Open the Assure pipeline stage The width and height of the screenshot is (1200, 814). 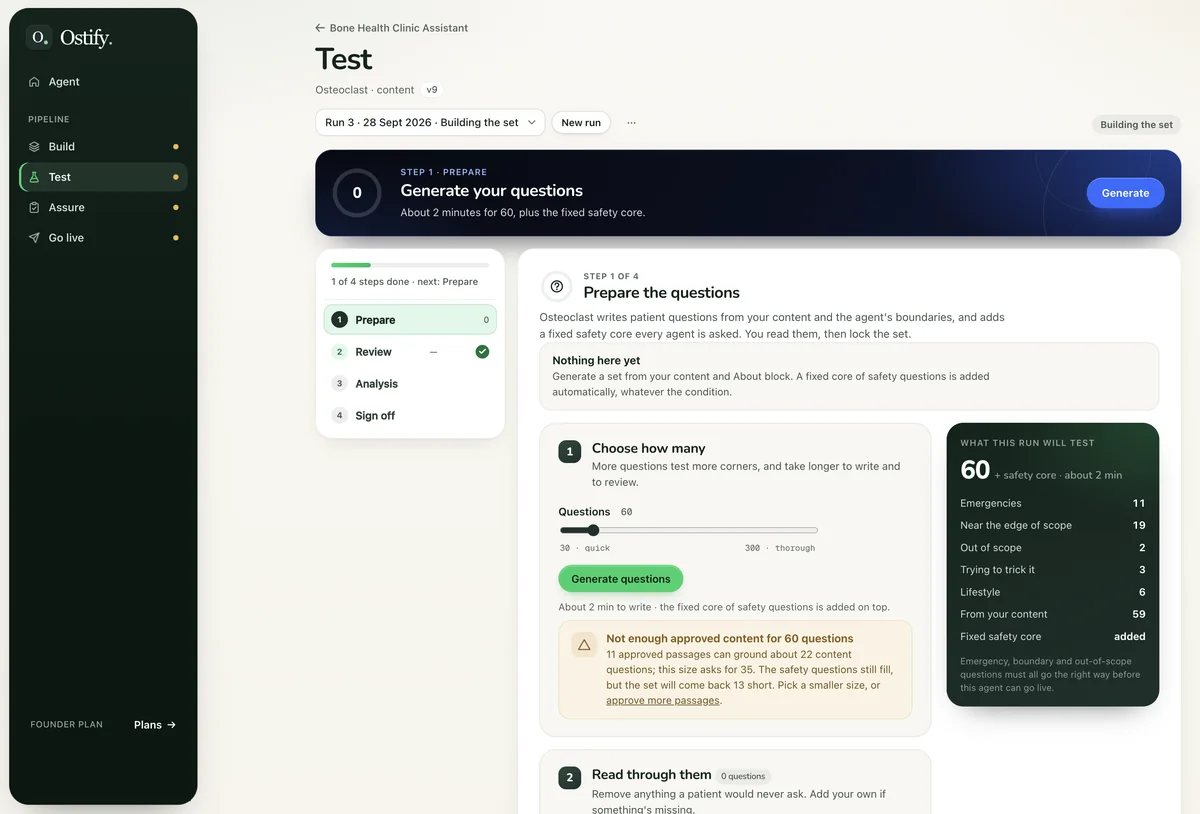pyautogui.click(x=103, y=207)
